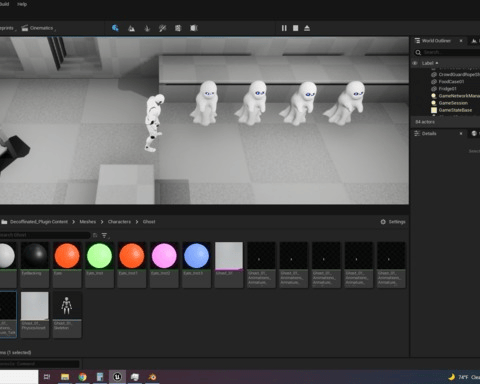Navigate to the Characters breadcrumb folder
Viewport: 480px width, 384px height.
click(119, 222)
